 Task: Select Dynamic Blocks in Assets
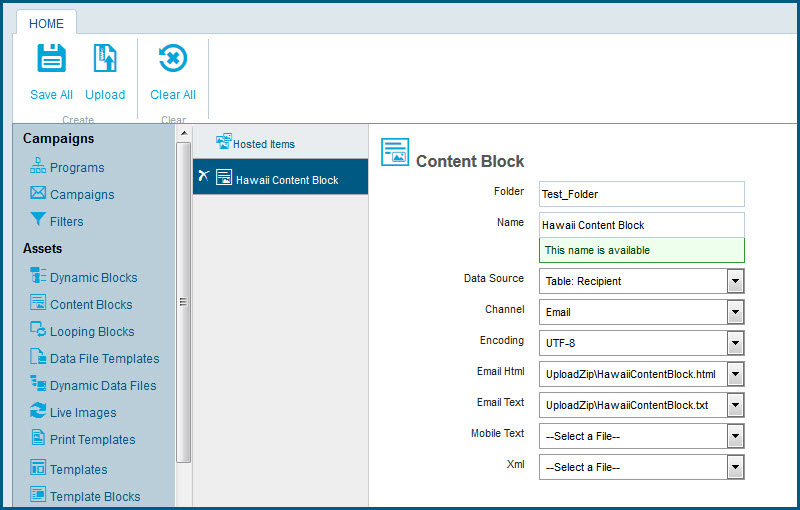(93, 278)
